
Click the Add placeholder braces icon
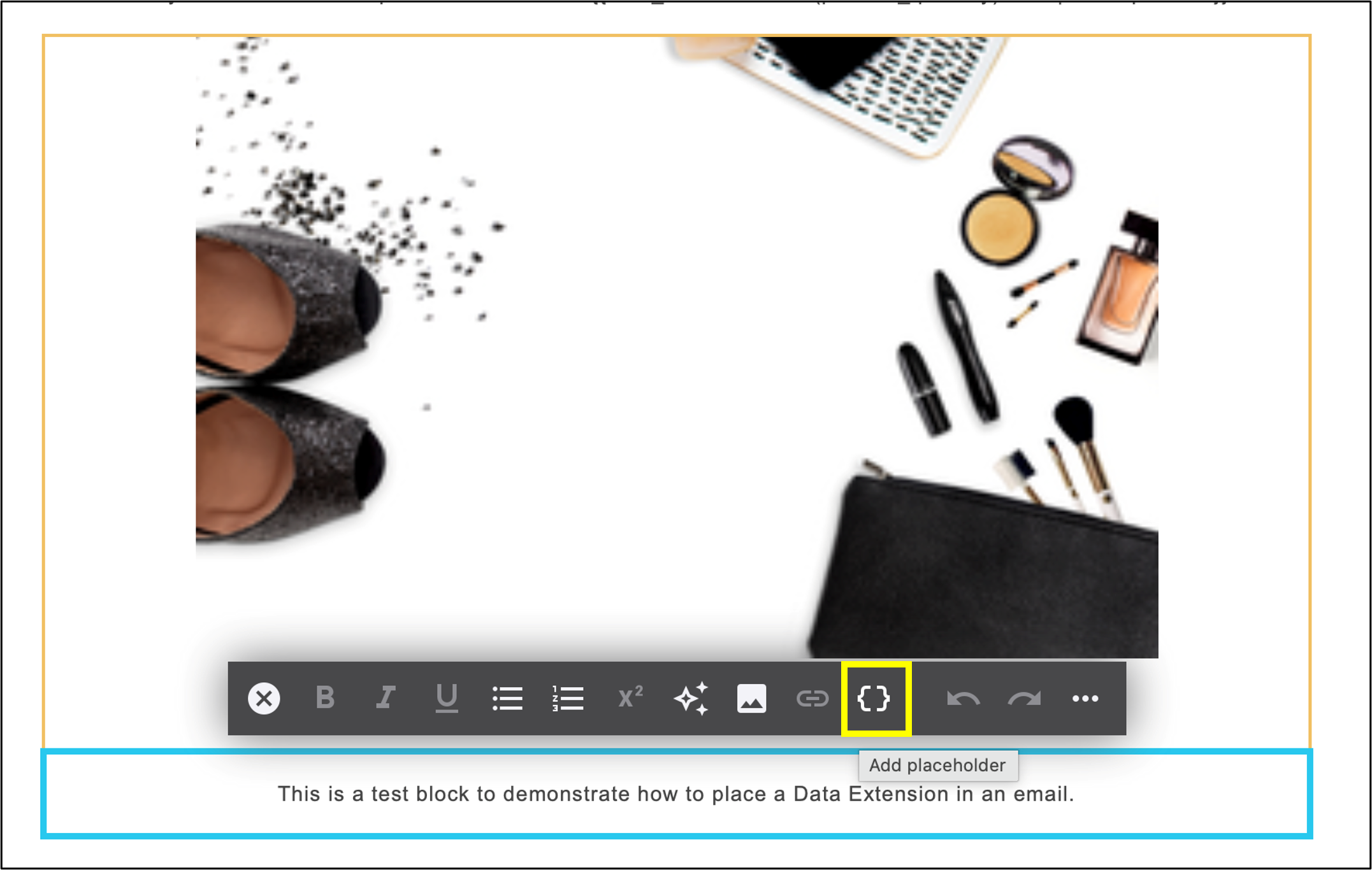[x=874, y=699]
